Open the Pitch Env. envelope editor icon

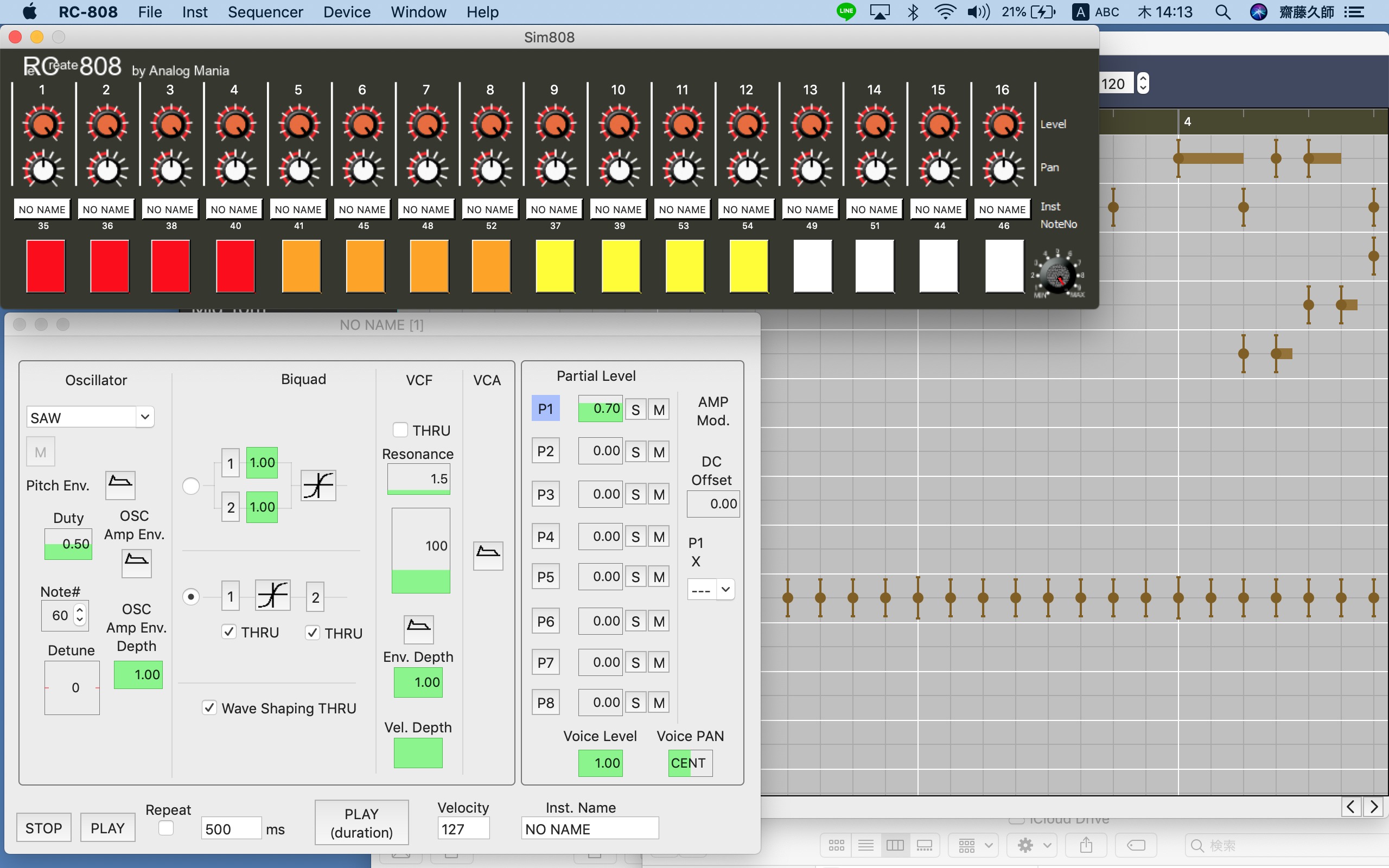click(x=120, y=484)
